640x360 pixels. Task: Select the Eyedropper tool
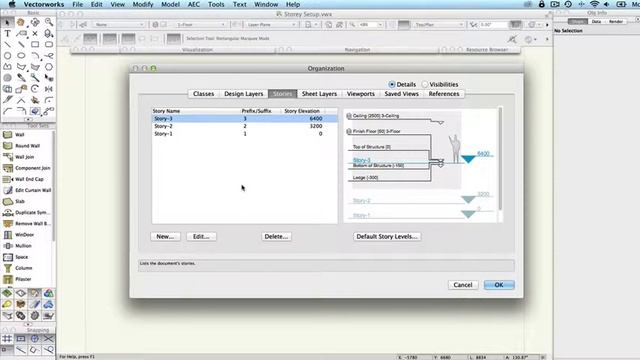pos(21,78)
